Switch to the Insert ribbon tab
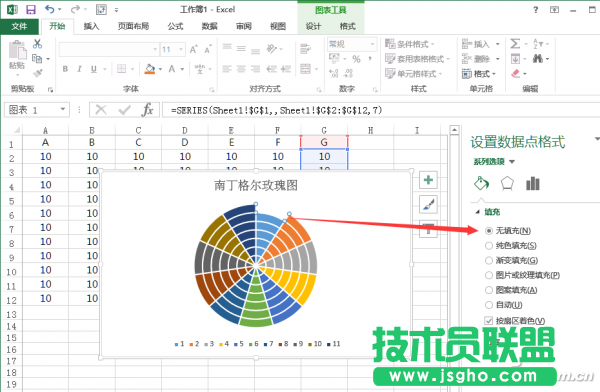The image size is (600, 392). pyautogui.click(x=91, y=26)
